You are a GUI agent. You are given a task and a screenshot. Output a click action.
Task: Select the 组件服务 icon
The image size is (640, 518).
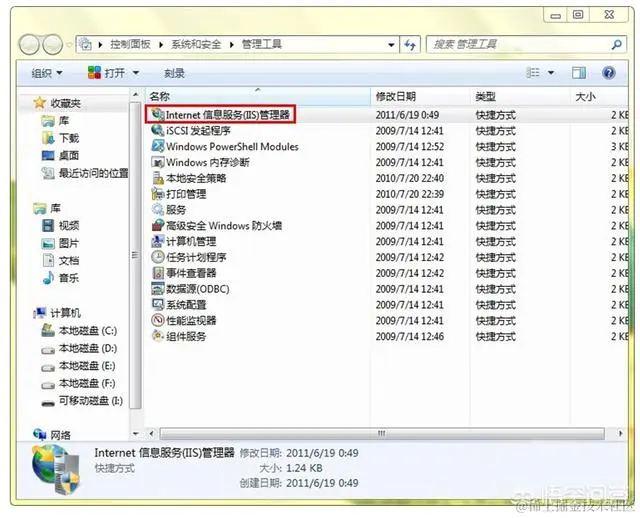click(x=157, y=336)
